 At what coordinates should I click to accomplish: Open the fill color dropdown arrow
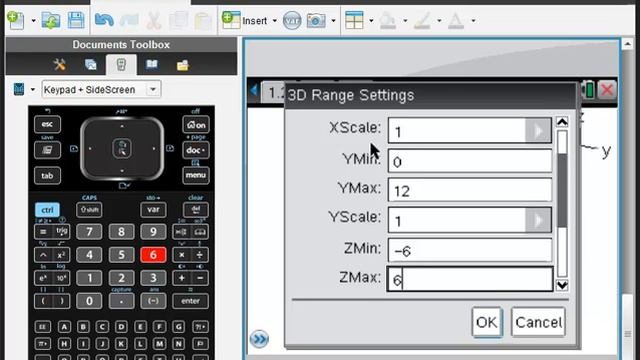coord(405,20)
